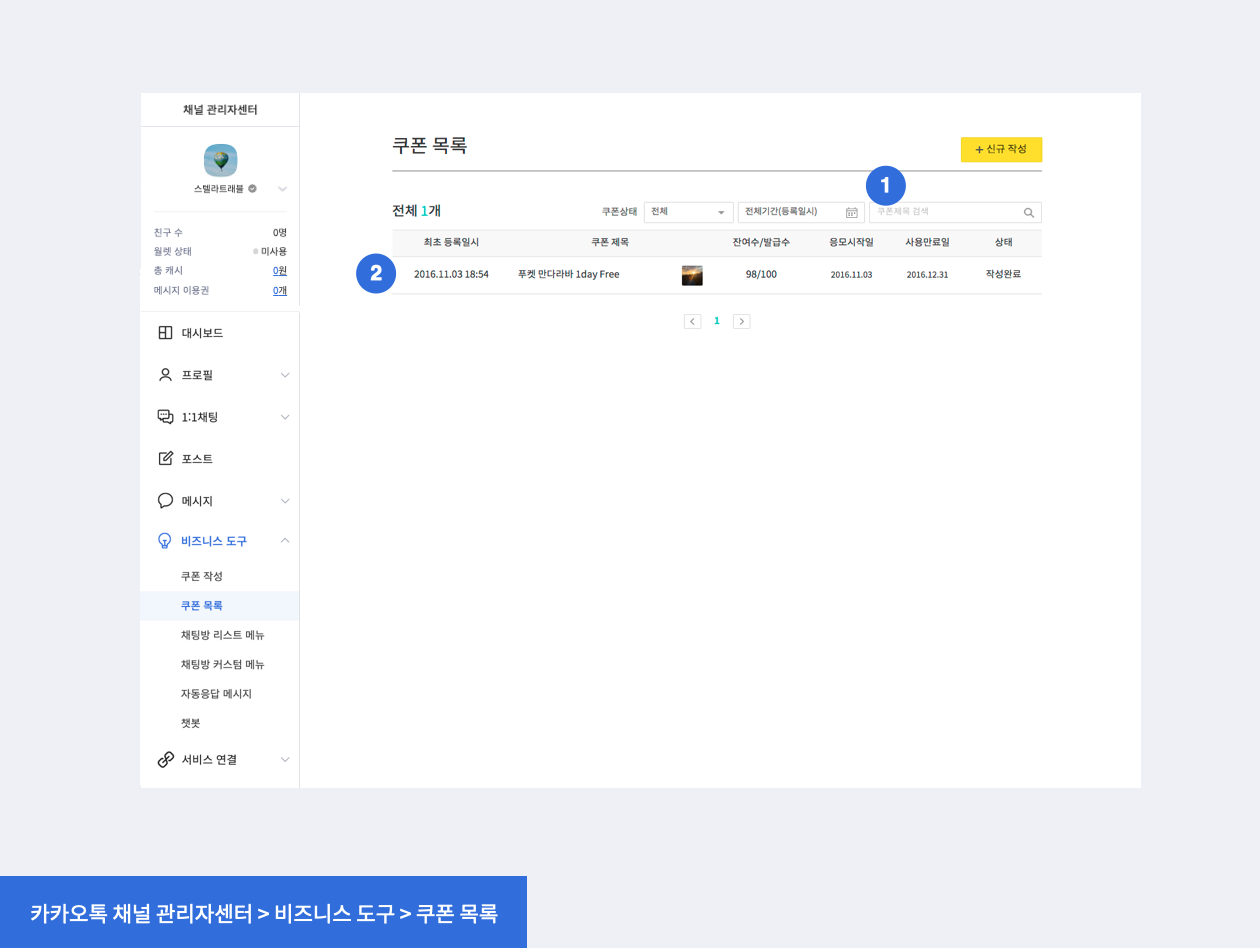Expand the 서비스 연결 chevron
Screen dimensions: 1260x948
pyautogui.click(x=285, y=760)
